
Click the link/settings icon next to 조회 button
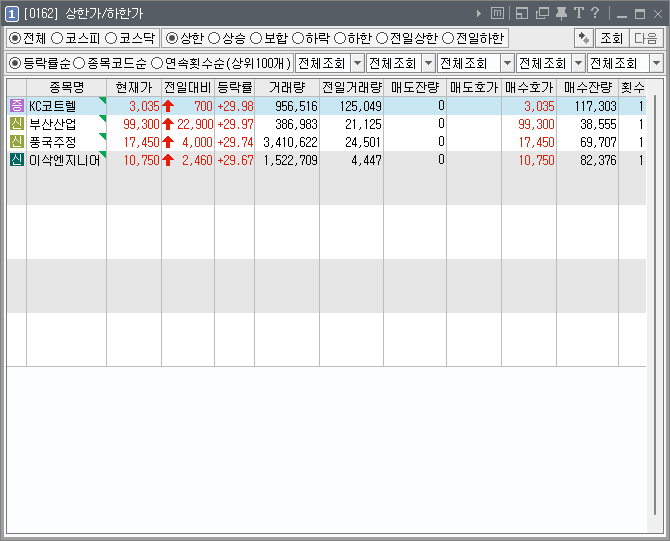click(584, 38)
